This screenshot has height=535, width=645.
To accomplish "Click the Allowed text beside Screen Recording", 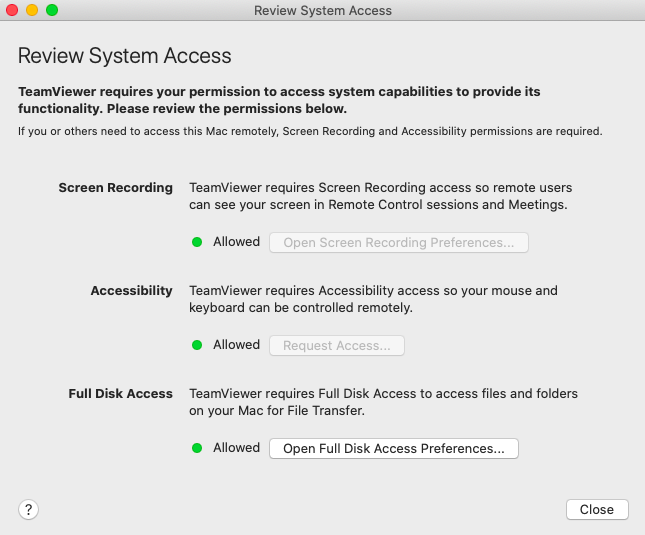I will 237,242.
